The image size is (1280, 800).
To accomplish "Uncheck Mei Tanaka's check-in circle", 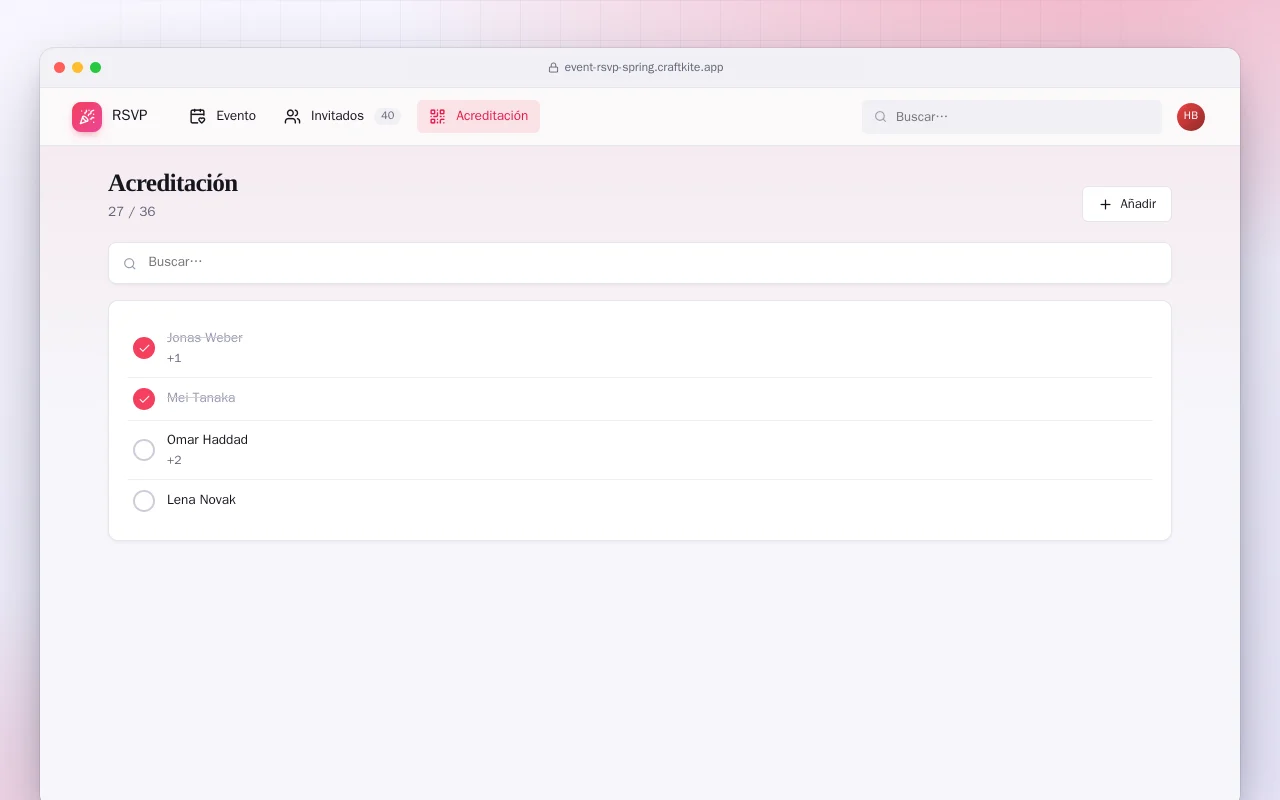I will [x=144, y=399].
